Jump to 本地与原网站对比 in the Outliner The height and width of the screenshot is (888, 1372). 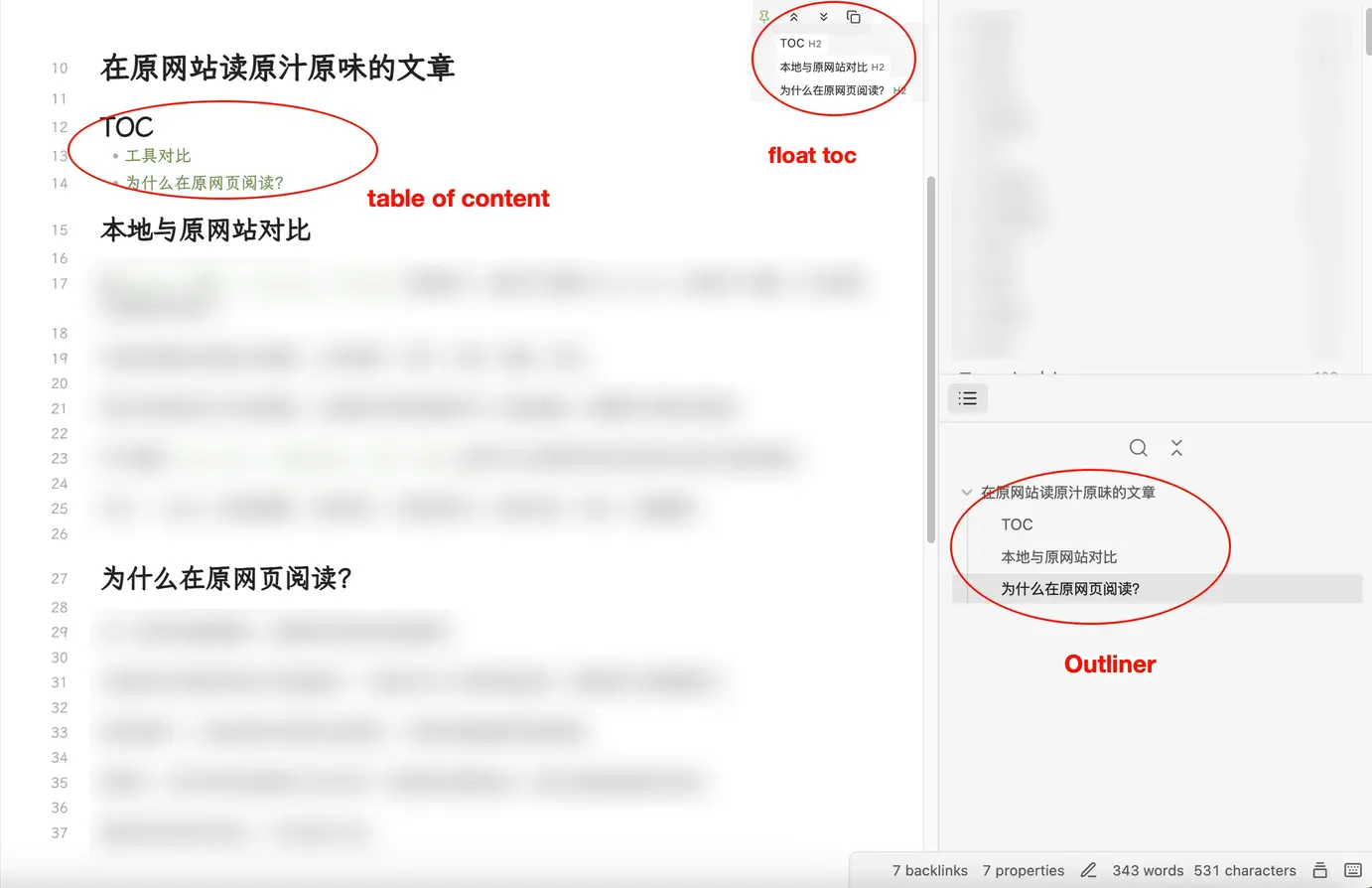tap(1058, 557)
